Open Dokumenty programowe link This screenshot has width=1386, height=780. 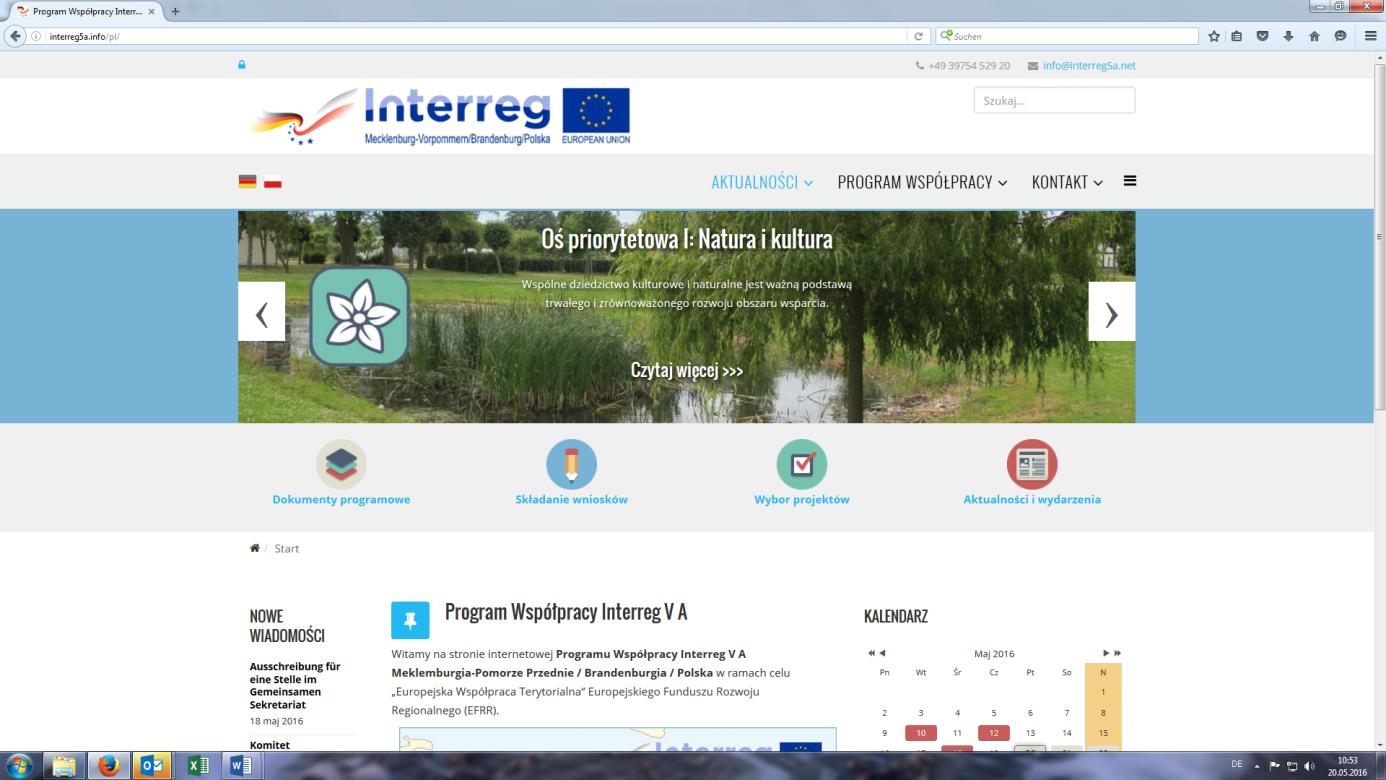pyautogui.click(x=341, y=499)
